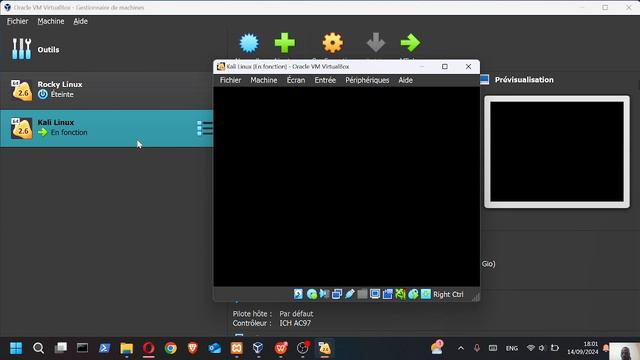The width and height of the screenshot is (640, 360).
Task: Open File Explorer from the taskbar
Action: click(x=127, y=348)
